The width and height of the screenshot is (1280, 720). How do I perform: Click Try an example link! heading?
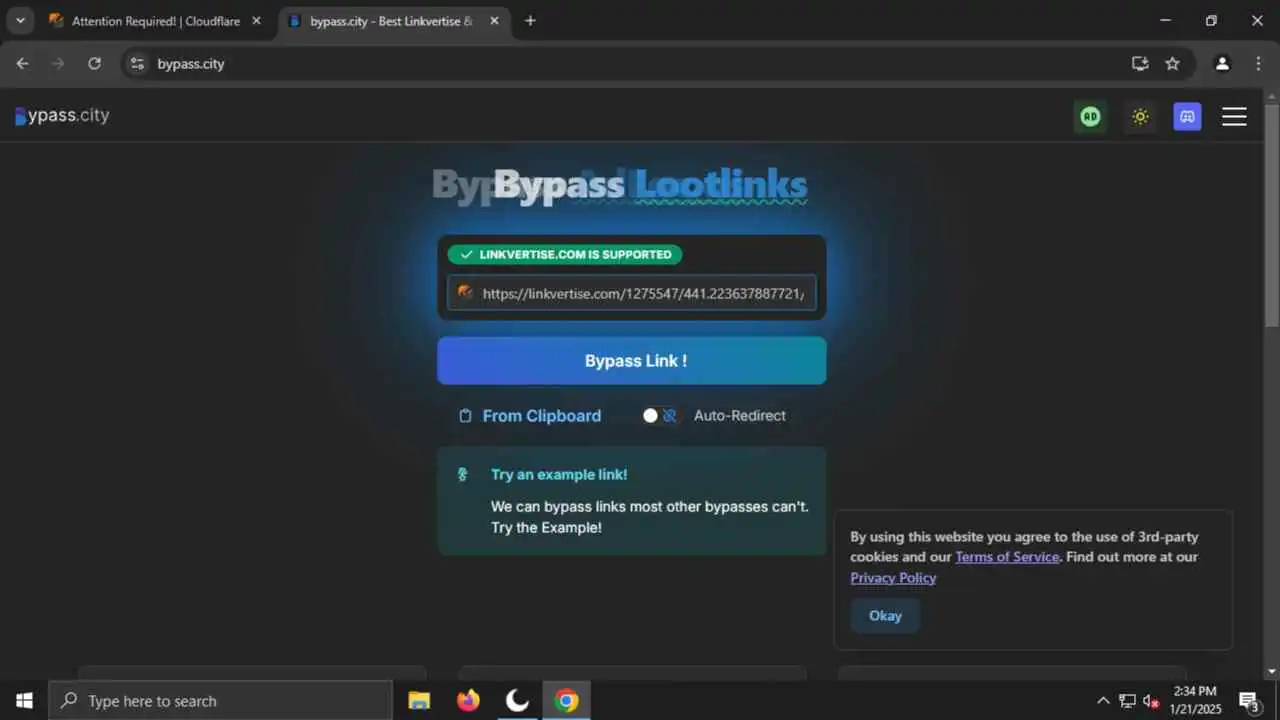pyautogui.click(x=559, y=475)
